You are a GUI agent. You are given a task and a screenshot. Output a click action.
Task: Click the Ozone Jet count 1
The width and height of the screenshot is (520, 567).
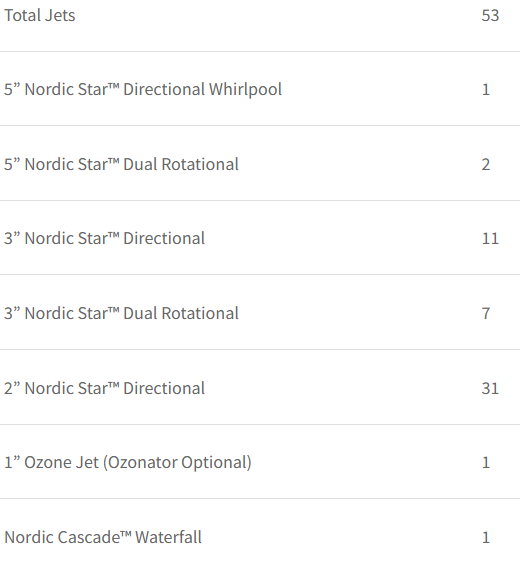[x=486, y=462]
